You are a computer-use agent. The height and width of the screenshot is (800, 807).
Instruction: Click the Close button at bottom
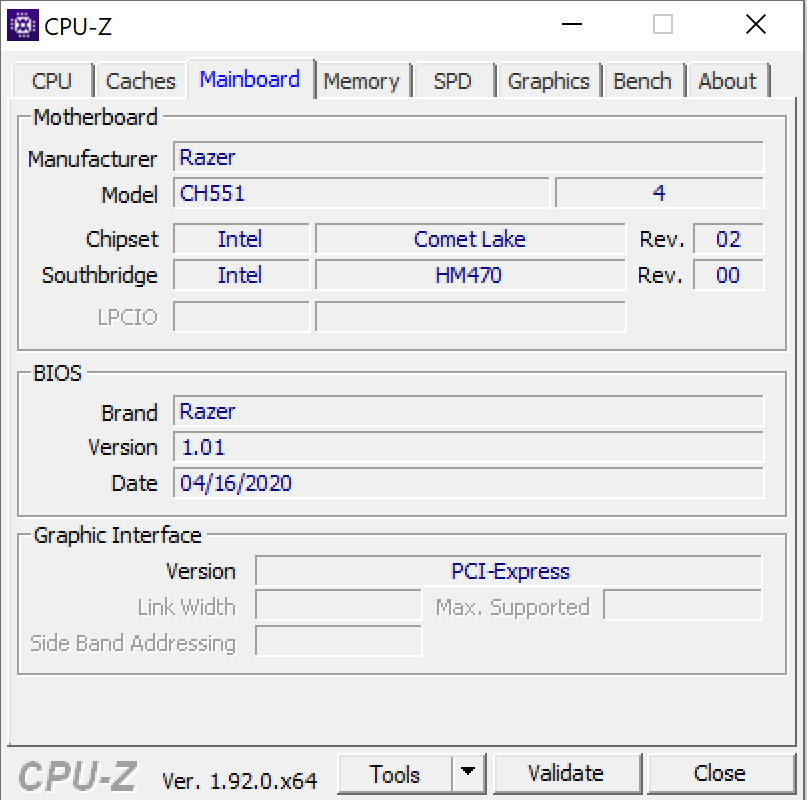point(720,774)
